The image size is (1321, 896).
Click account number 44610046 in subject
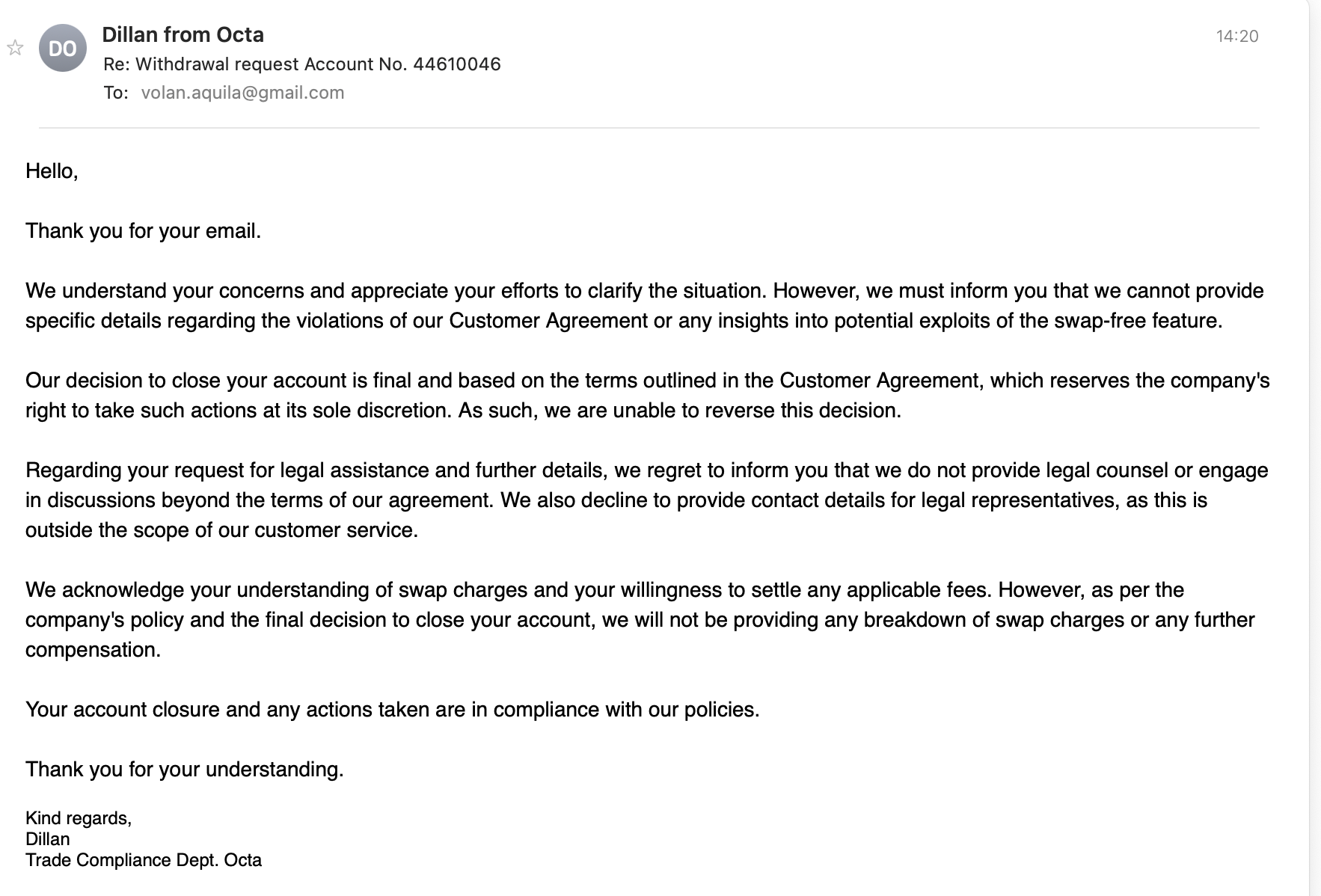click(456, 64)
